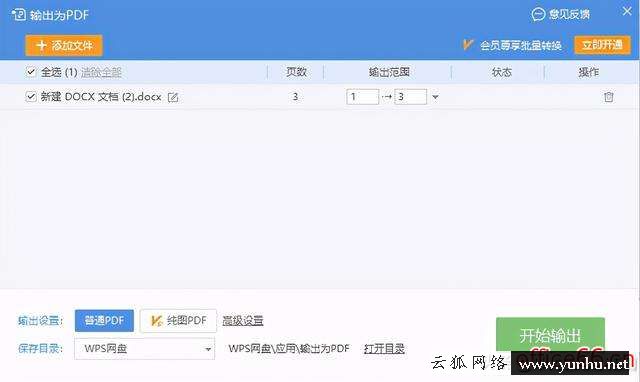Select the 普通PDF output option
The image size is (640, 382).
(104, 321)
